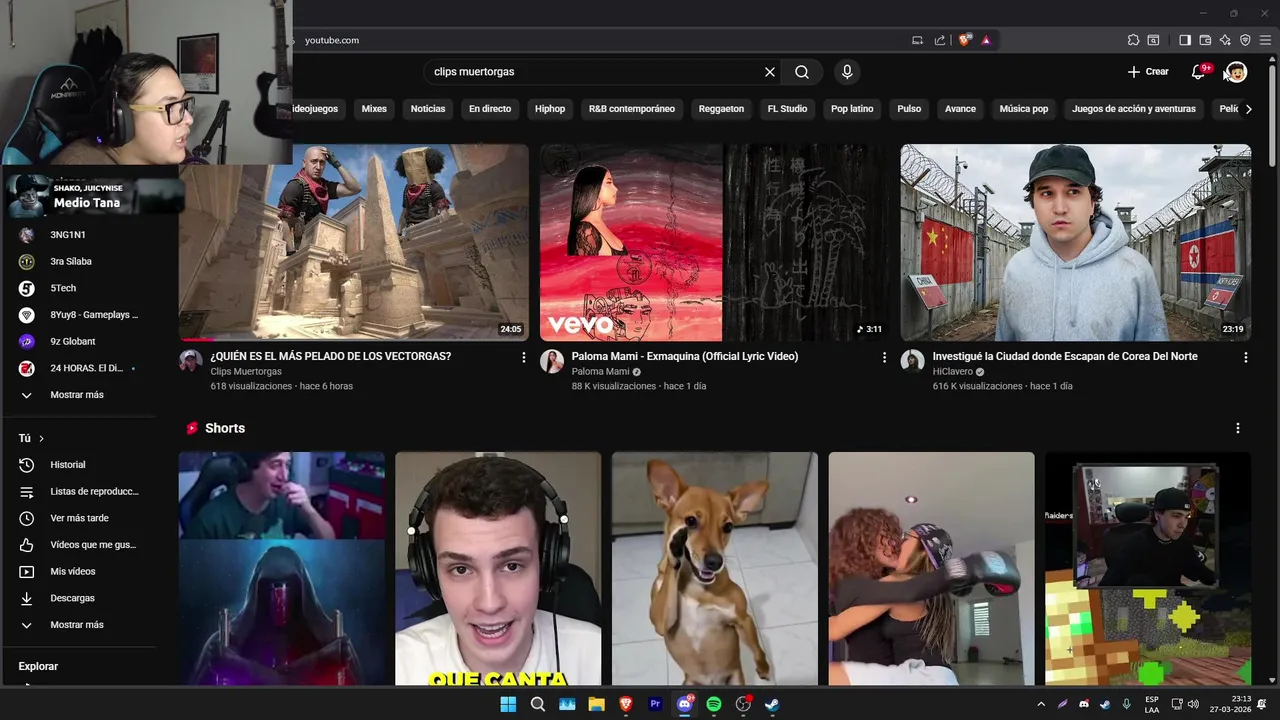This screenshot has width=1280, height=720.
Task: Open File Explorer from the taskbar
Action: pos(596,704)
